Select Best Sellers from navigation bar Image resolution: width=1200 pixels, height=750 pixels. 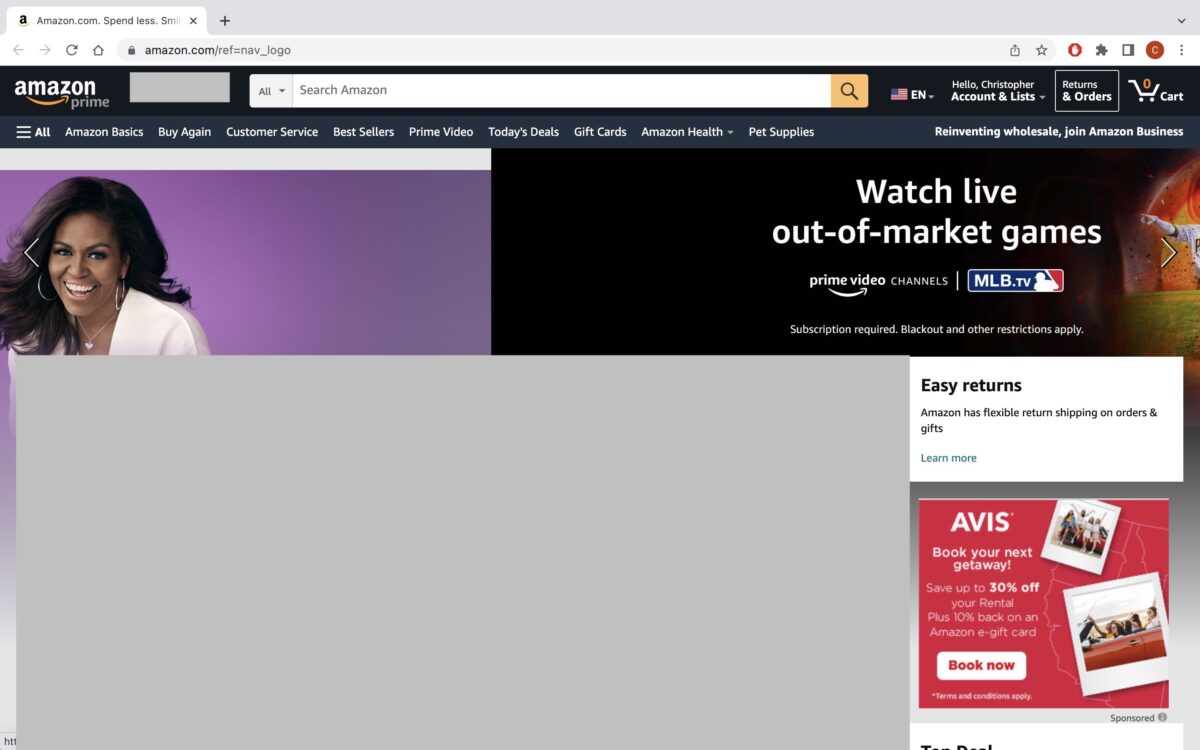(363, 132)
